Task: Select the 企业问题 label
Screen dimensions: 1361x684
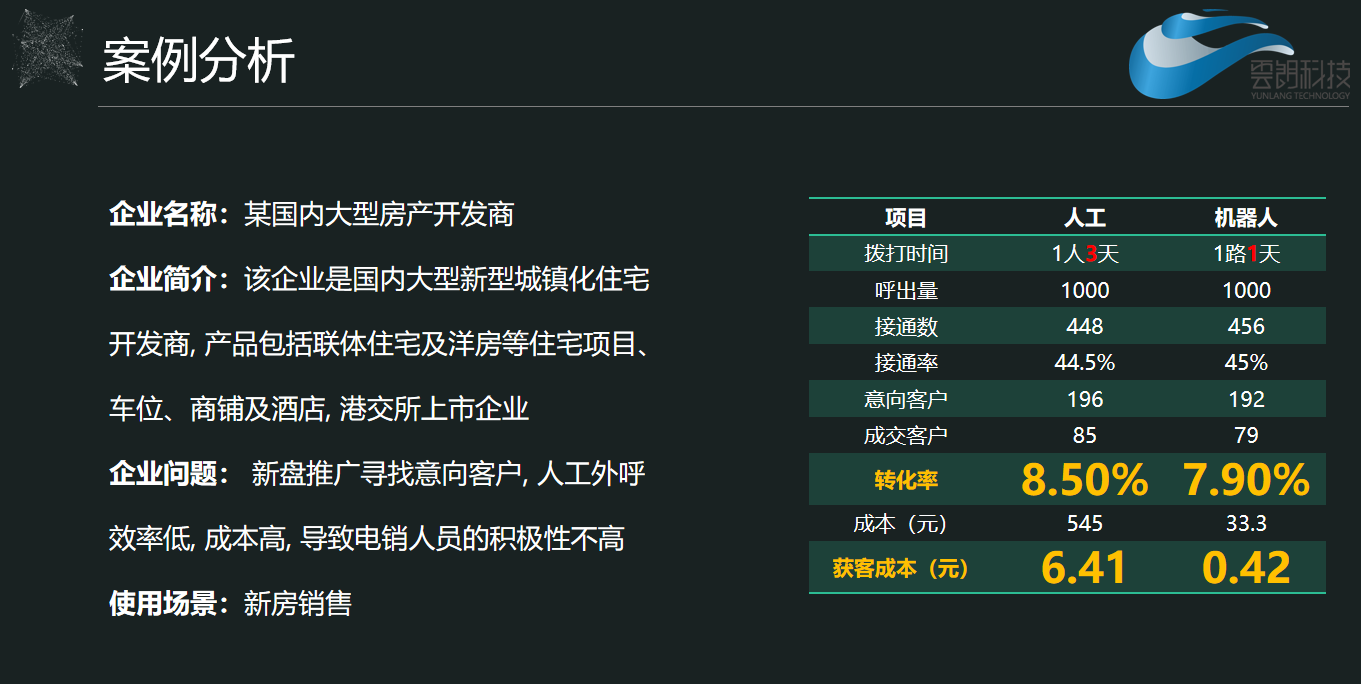Action: [x=168, y=474]
